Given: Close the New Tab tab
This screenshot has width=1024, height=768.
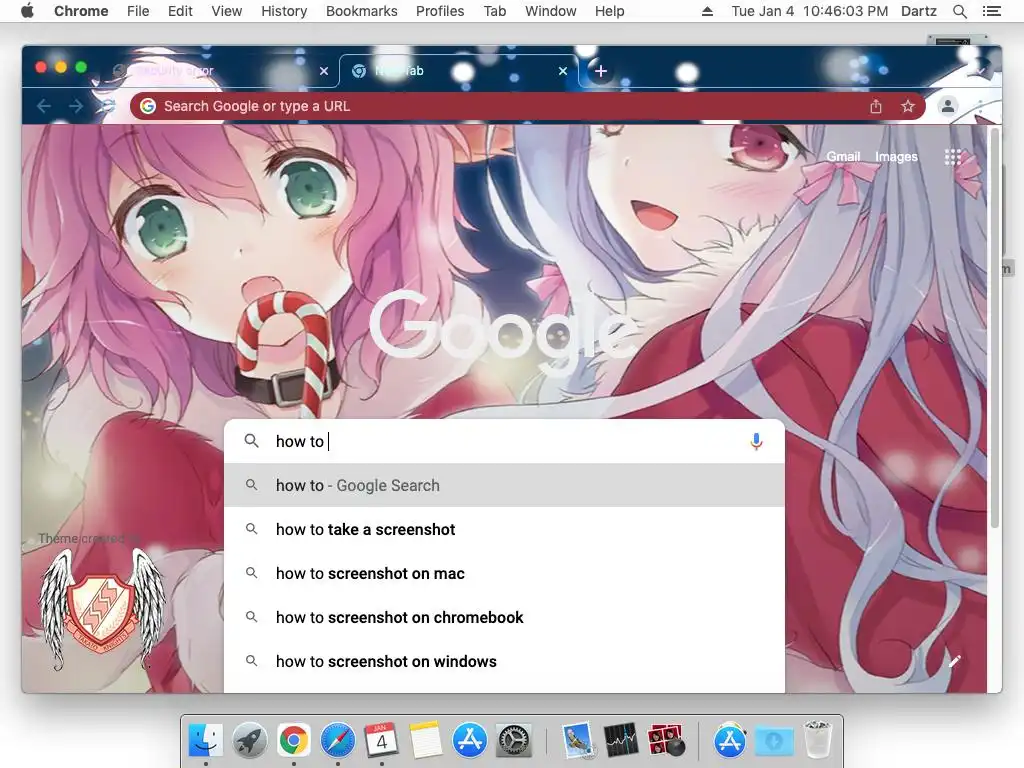Looking at the screenshot, I should [563, 71].
